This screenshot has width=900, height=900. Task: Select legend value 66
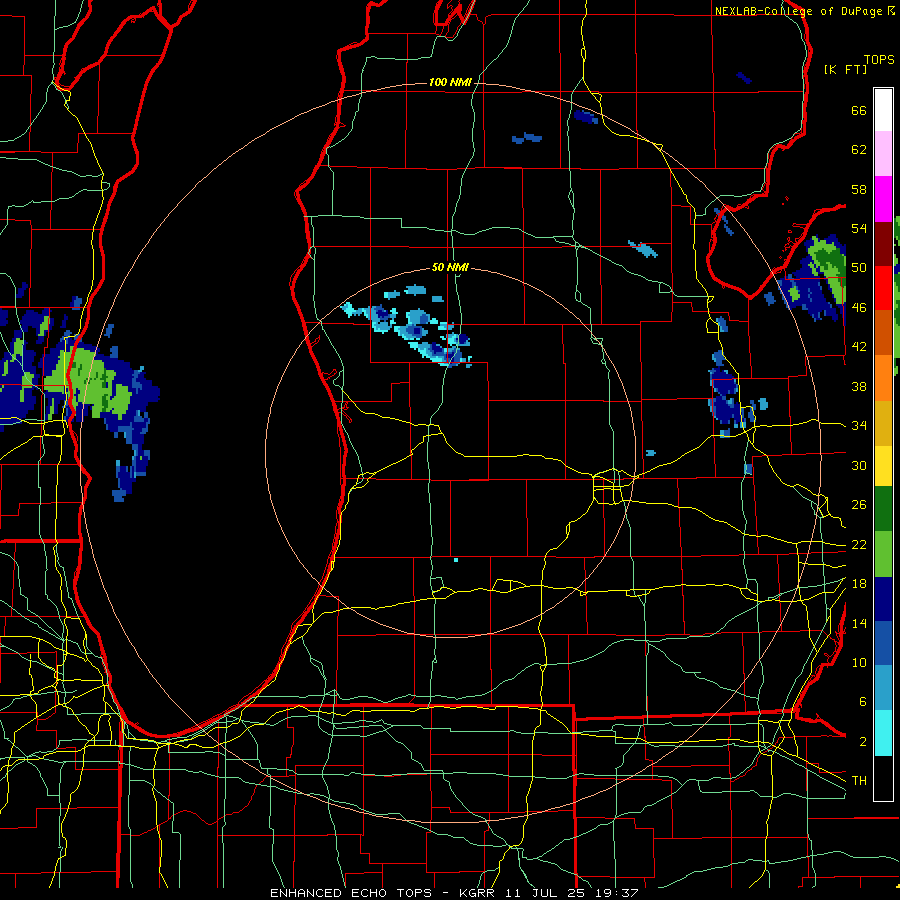tap(859, 111)
